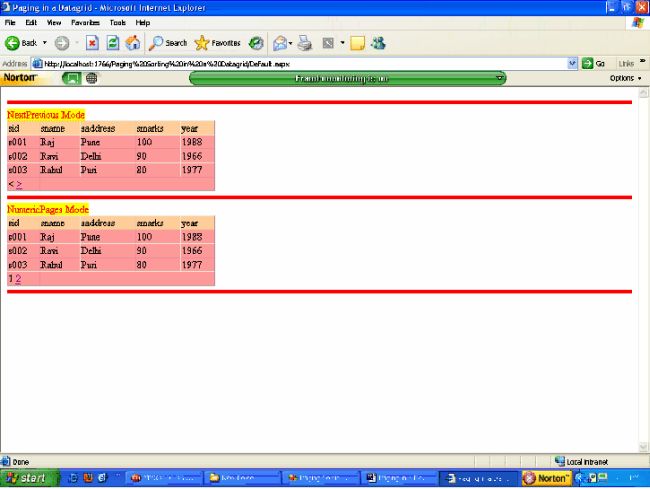Open the Help menu
The height and width of the screenshot is (489, 650).
[x=143, y=23]
